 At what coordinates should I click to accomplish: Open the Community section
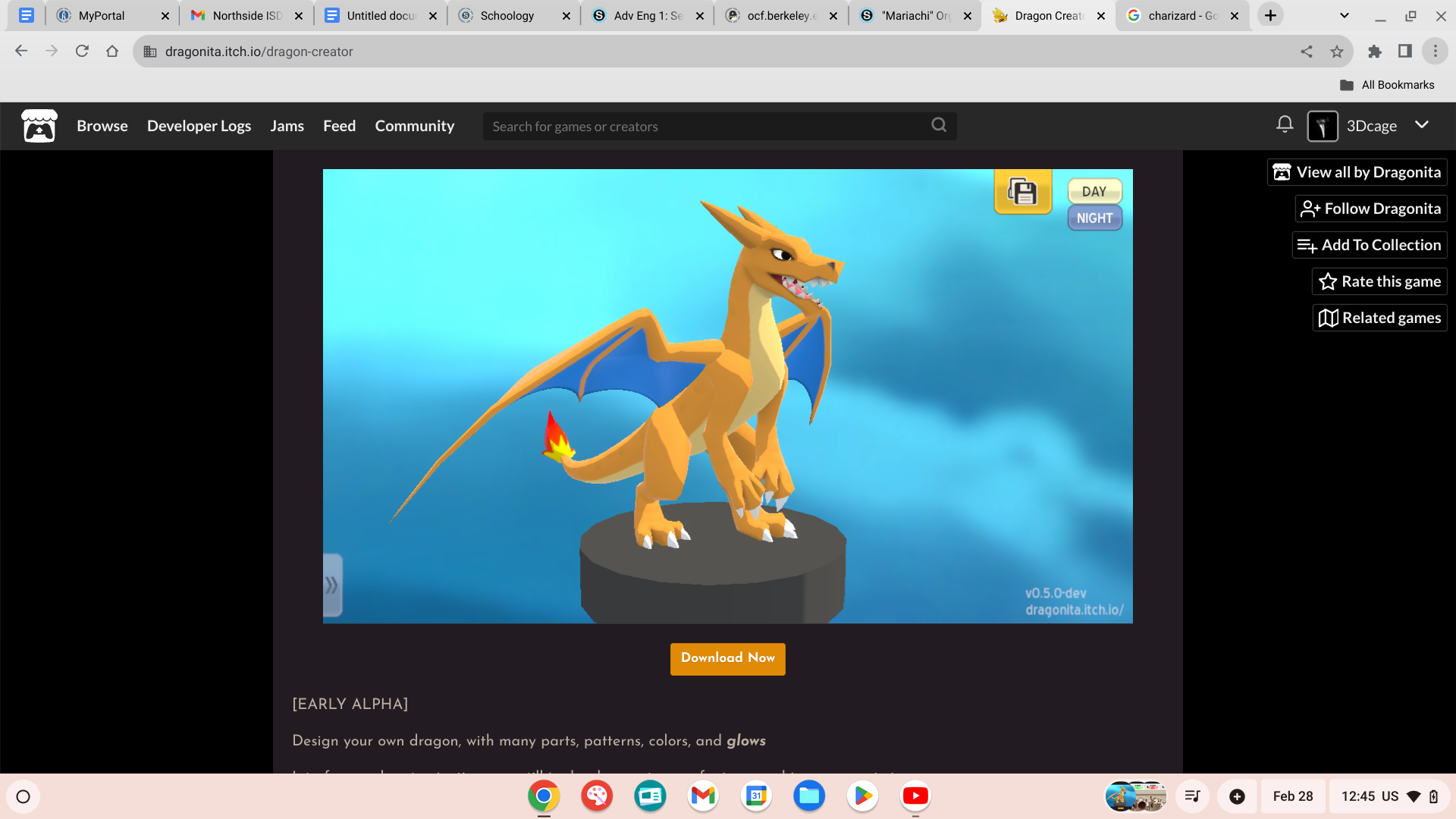pyautogui.click(x=415, y=126)
